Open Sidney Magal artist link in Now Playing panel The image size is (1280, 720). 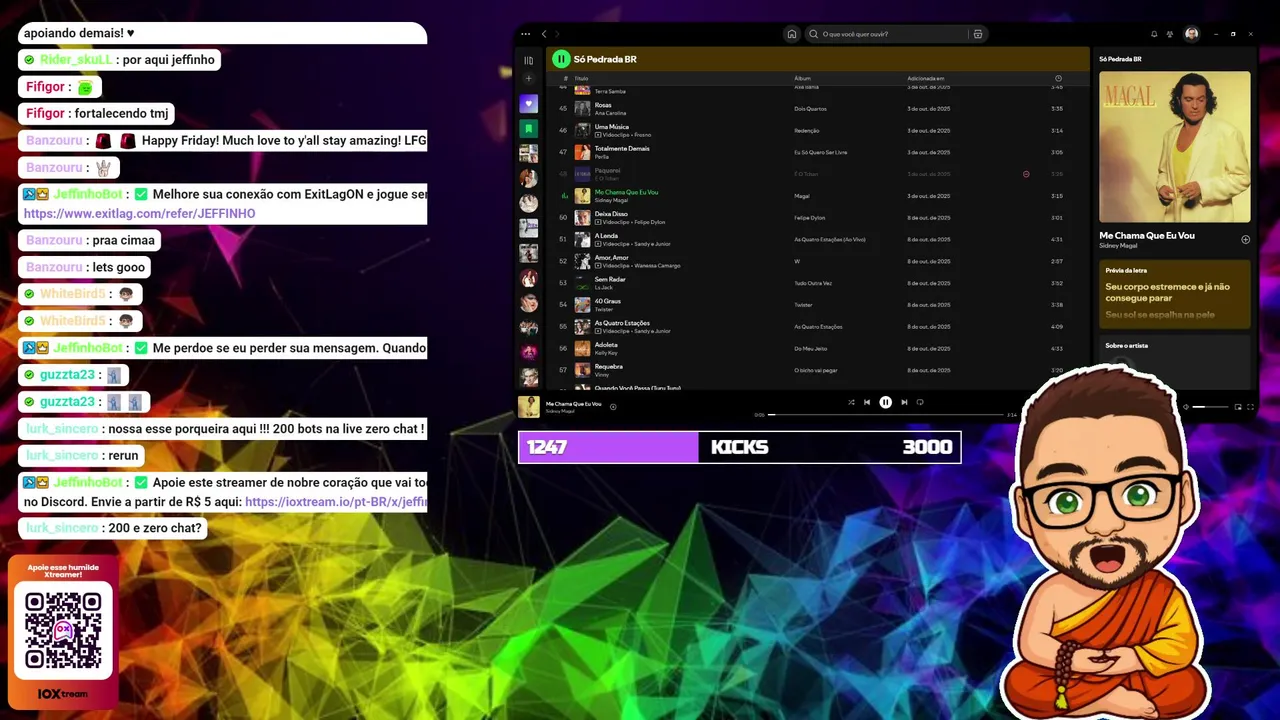1118,245
